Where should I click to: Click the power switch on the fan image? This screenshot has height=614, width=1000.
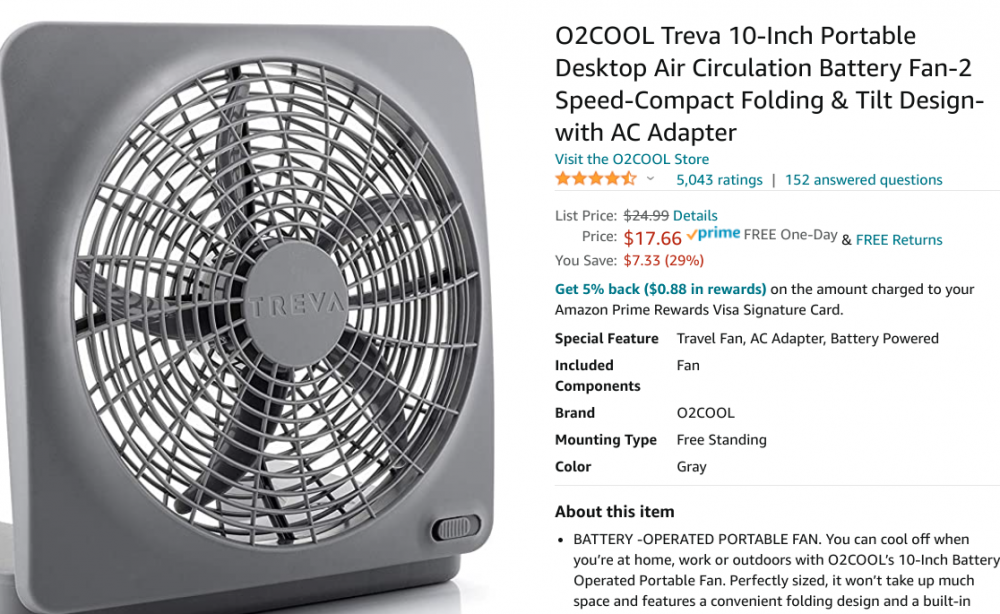(458, 527)
